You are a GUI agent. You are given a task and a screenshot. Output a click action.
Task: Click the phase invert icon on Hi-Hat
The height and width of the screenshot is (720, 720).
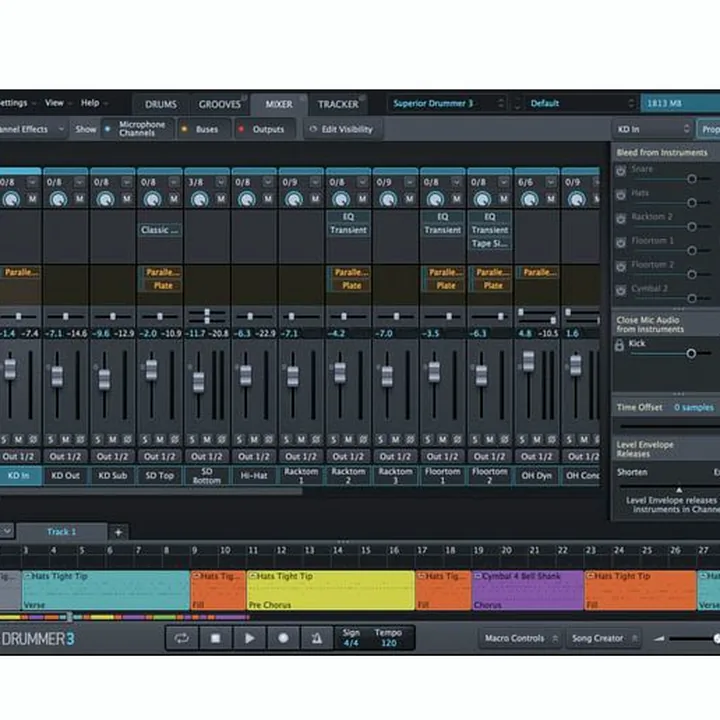[269, 439]
